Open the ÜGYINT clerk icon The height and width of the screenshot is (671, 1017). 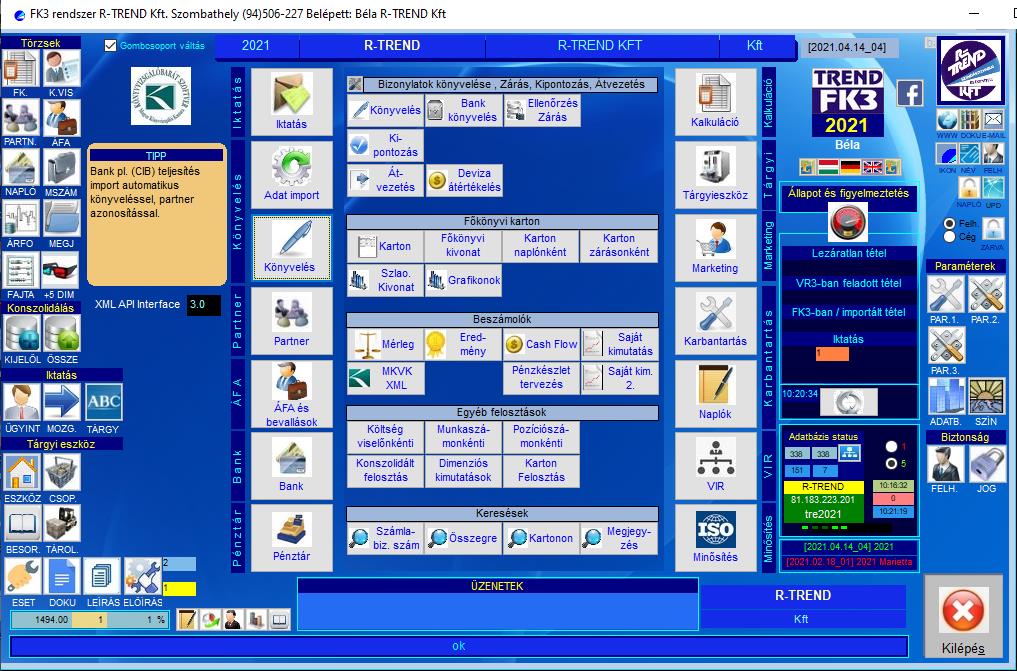tap(22, 403)
